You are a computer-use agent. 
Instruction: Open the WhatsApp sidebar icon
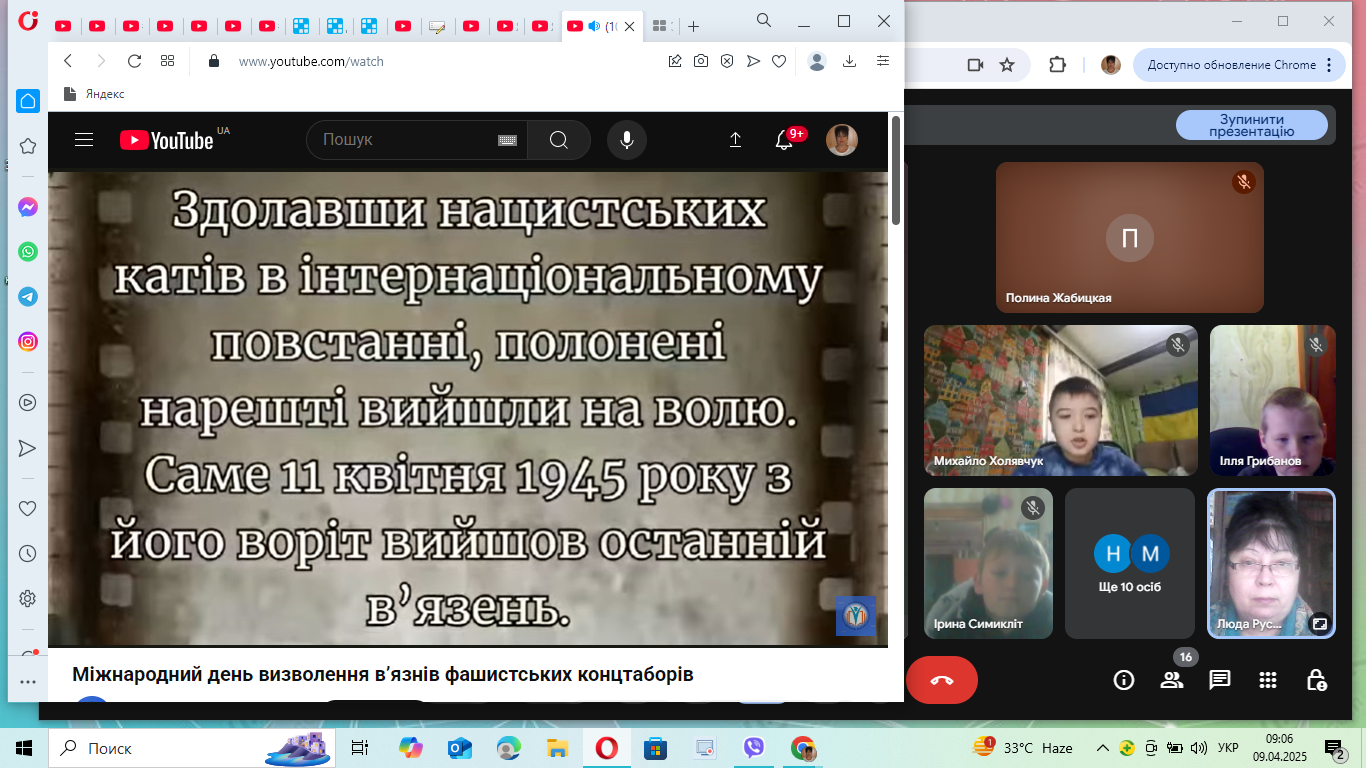point(28,252)
